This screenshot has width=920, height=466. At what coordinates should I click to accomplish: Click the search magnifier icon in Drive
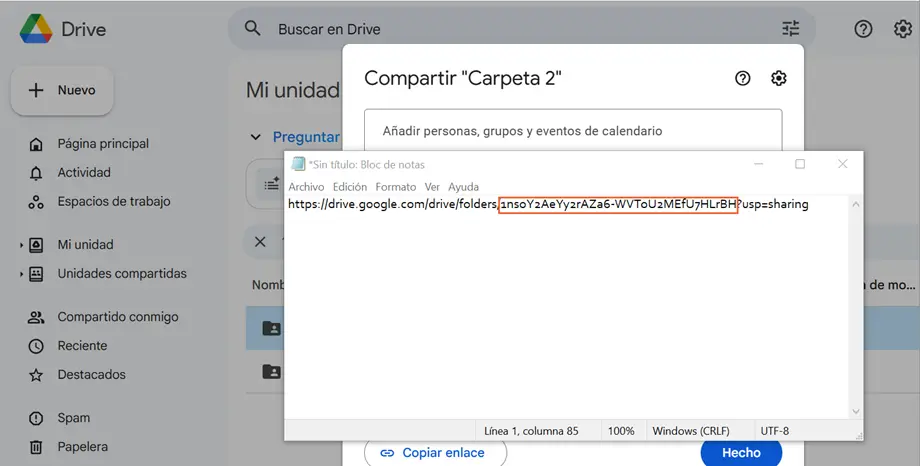(252, 28)
